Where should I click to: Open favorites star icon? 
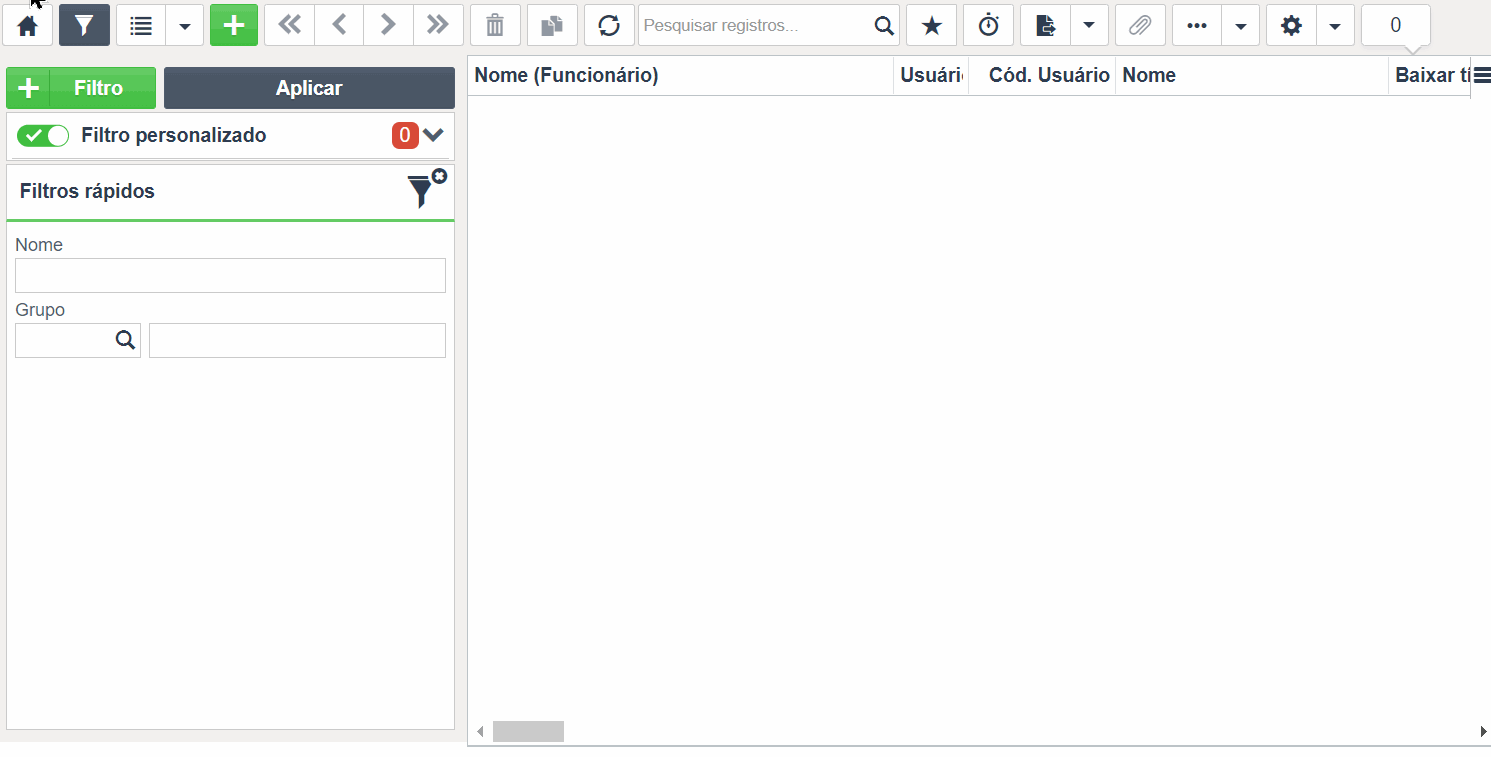tap(932, 26)
